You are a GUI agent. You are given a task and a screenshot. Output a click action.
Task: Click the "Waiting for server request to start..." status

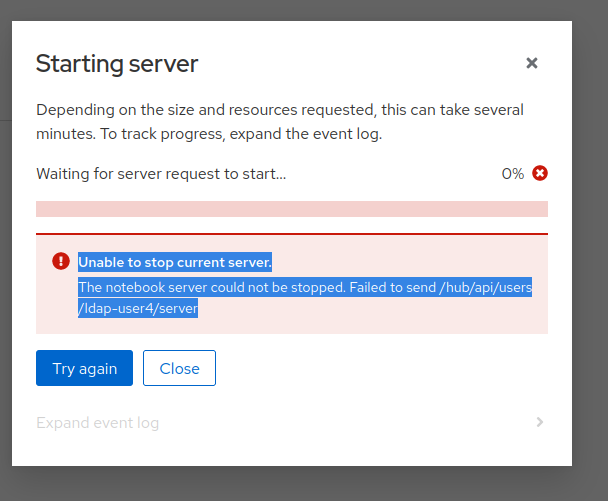coord(161,174)
